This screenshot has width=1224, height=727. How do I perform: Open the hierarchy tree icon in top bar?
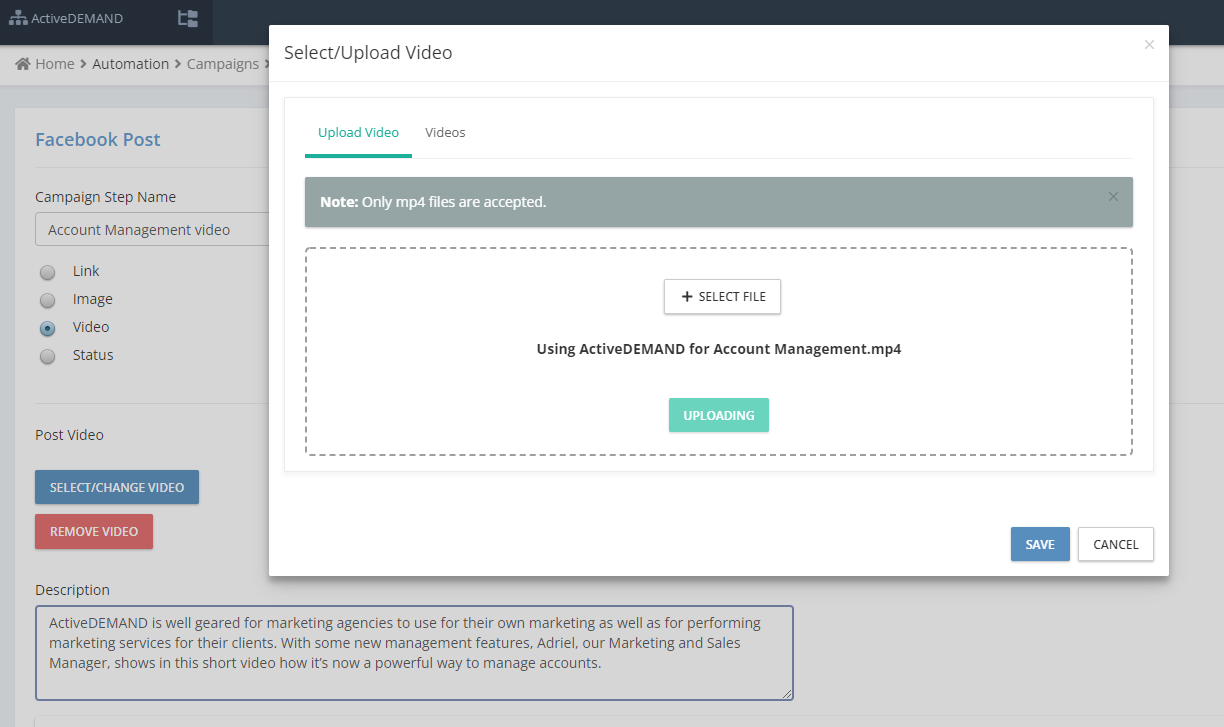(187, 18)
